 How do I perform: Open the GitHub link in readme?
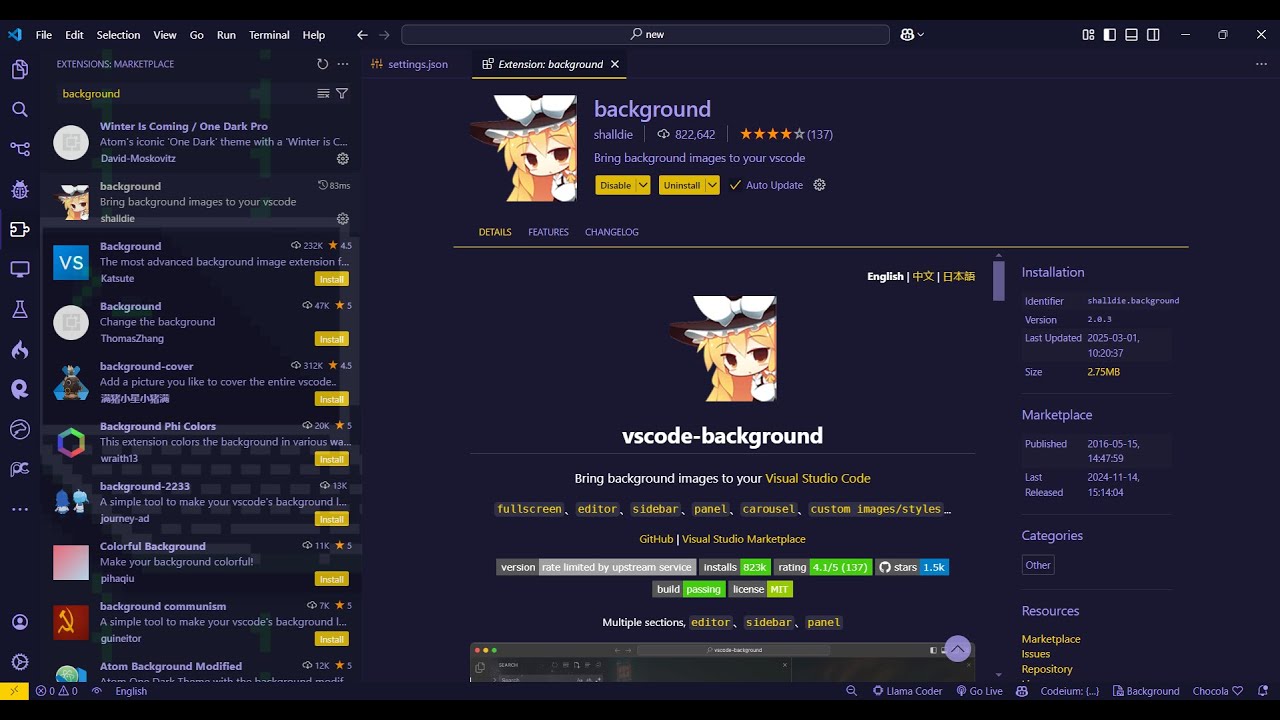(x=656, y=539)
